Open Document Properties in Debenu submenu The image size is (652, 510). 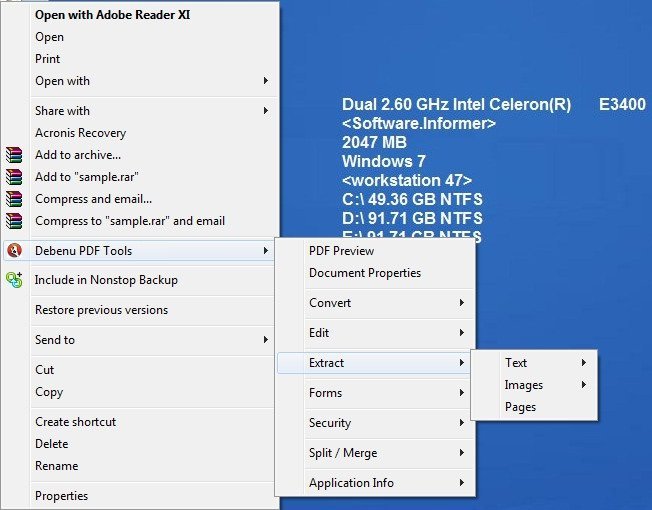(x=375, y=273)
